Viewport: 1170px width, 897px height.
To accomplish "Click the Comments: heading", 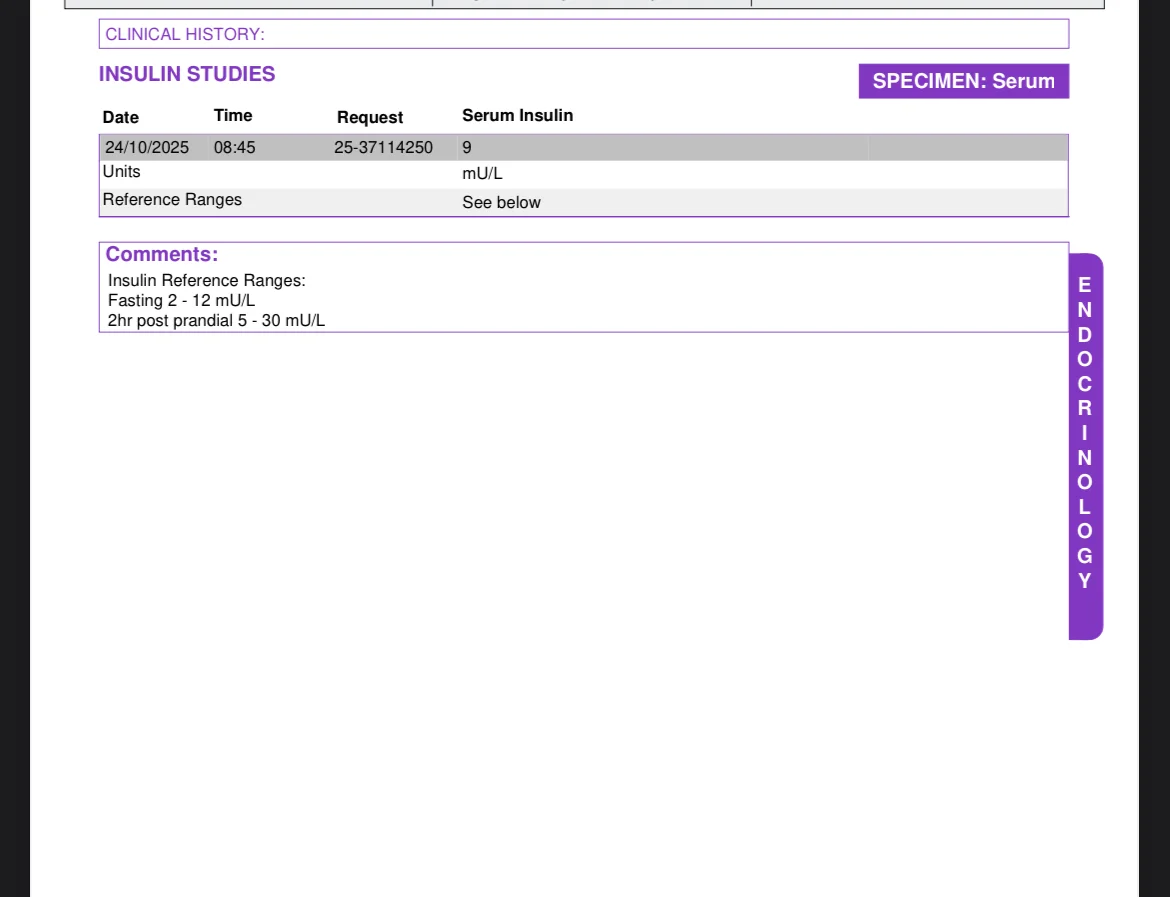I will [162, 254].
